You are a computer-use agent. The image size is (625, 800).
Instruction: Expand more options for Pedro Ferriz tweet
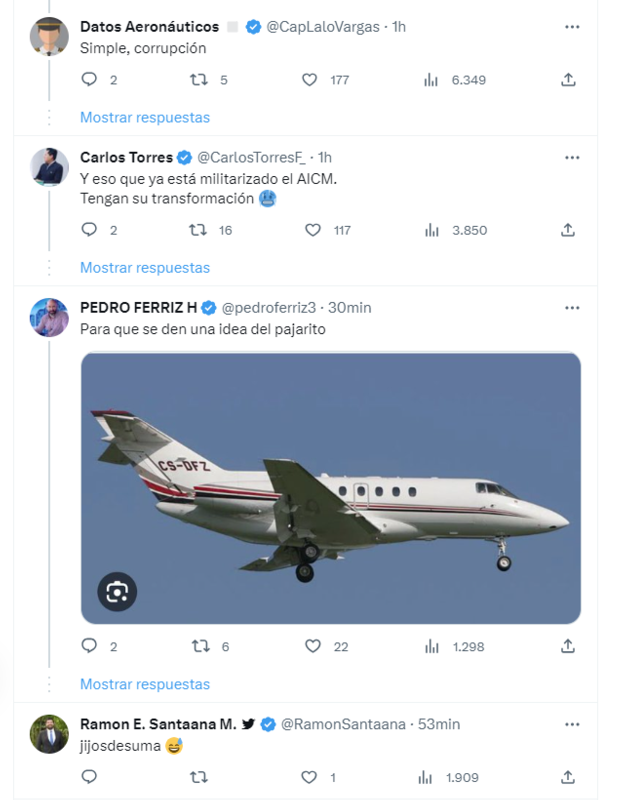click(x=572, y=307)
